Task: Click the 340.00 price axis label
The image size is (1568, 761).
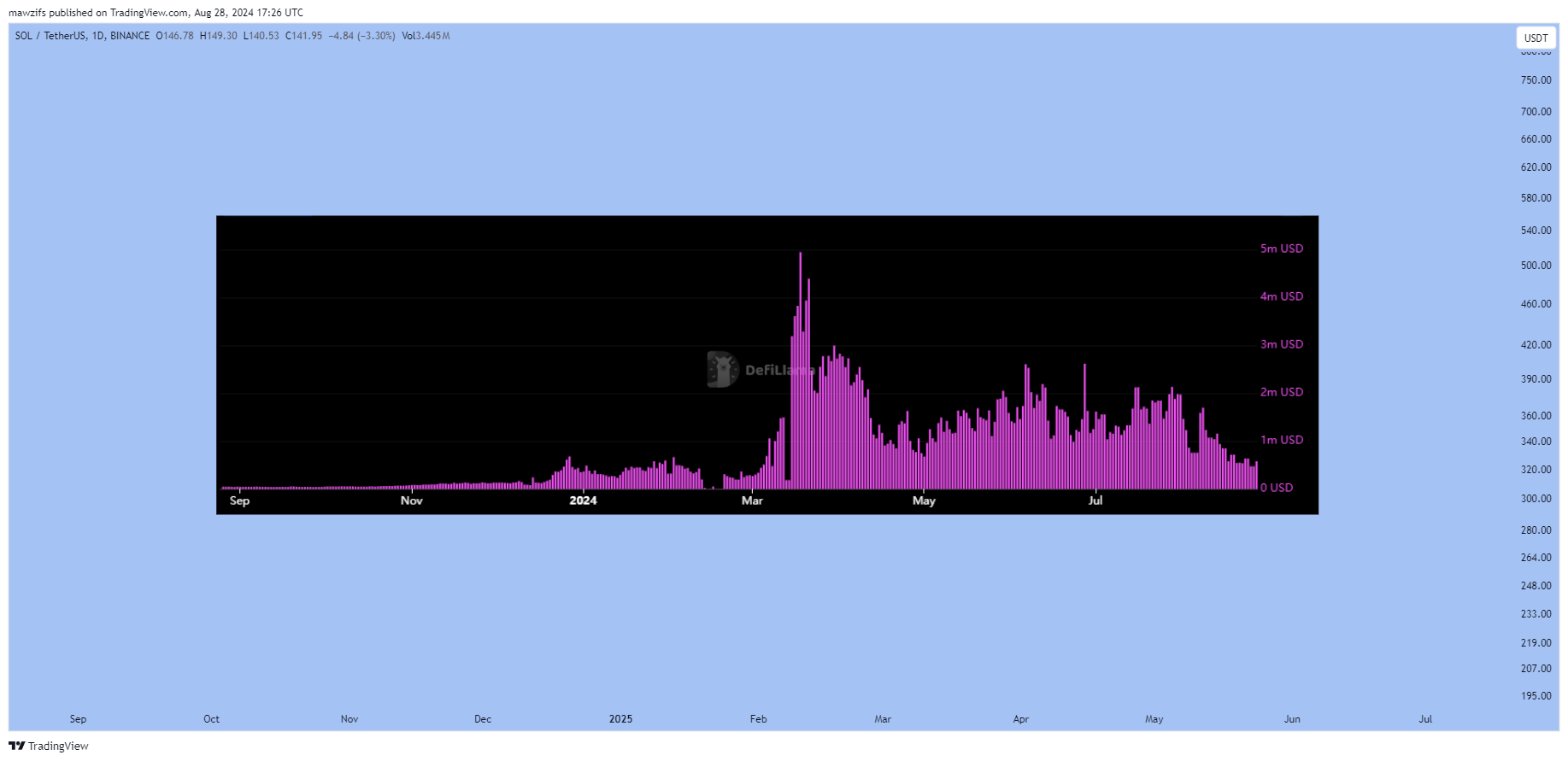Action: tap(1536, 442)
